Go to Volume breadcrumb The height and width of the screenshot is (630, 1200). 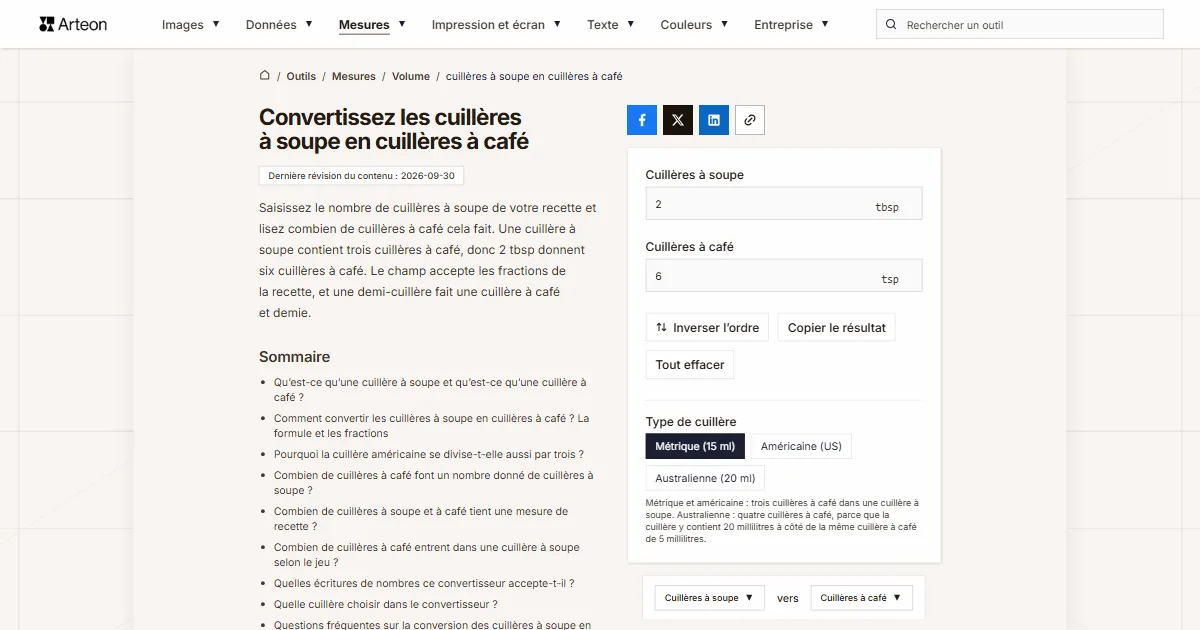coord(411,76)
